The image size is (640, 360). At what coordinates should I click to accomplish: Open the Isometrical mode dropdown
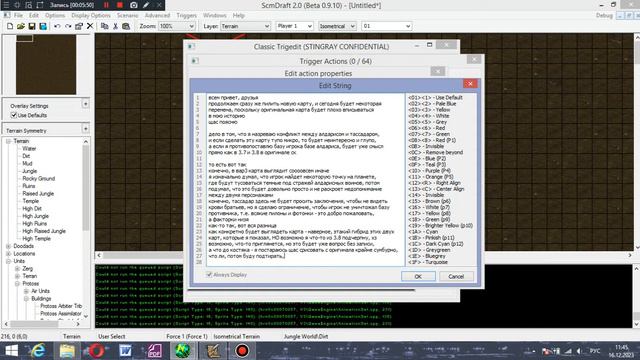pyautogui.click(x=337, y=26)
